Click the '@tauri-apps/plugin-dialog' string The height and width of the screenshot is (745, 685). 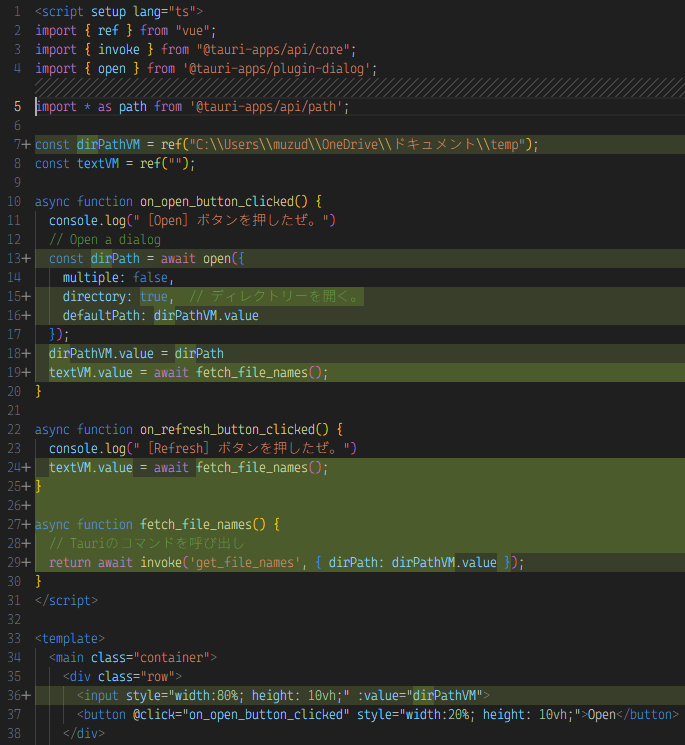[x=276, y=68]
